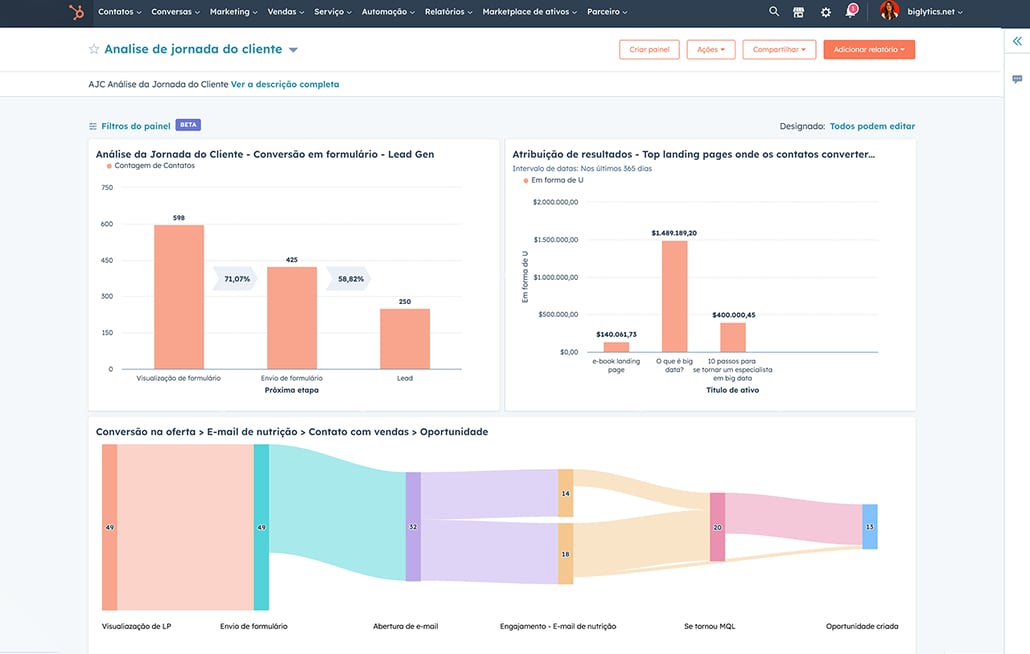Open the Compartilhar dropdown

coord(779,48)
